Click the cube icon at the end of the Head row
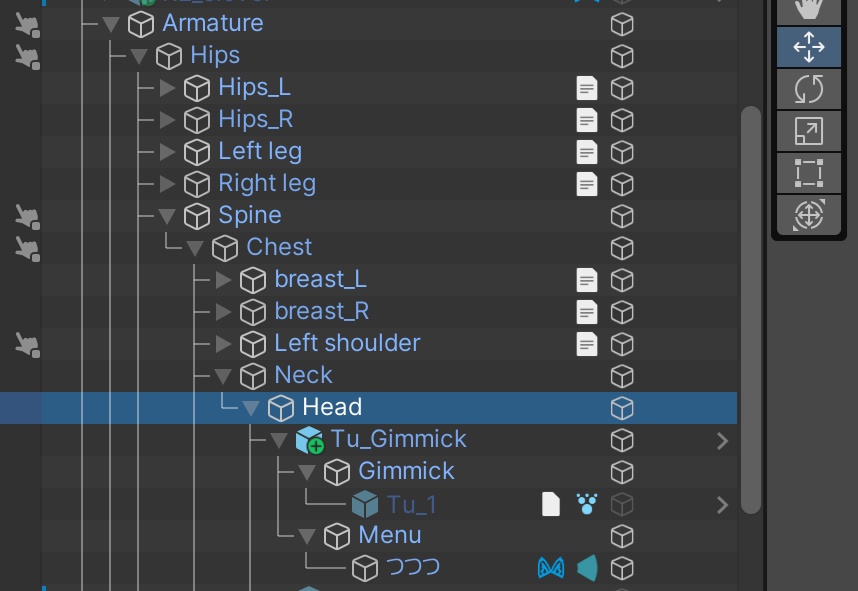Screen dimensions: 858x591 [x=622, y=408]
